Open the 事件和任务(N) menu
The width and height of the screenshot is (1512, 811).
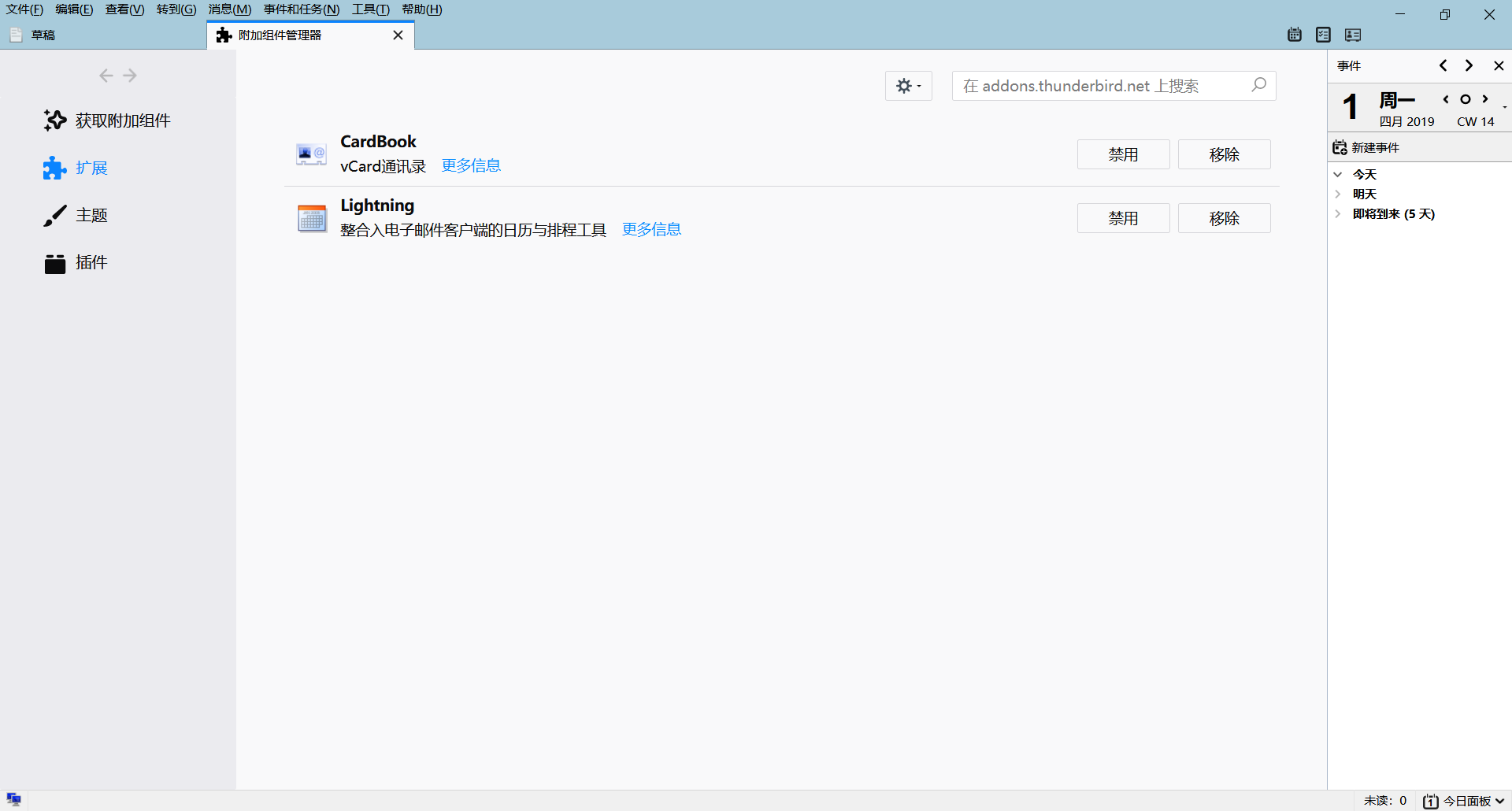pyautogui.click(x=301, y=9)
